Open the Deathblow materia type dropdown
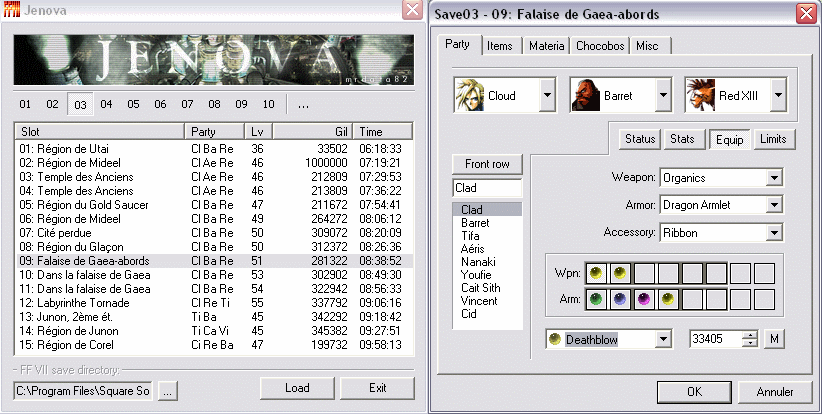This screenshot has height=414, width=822. 663,339
